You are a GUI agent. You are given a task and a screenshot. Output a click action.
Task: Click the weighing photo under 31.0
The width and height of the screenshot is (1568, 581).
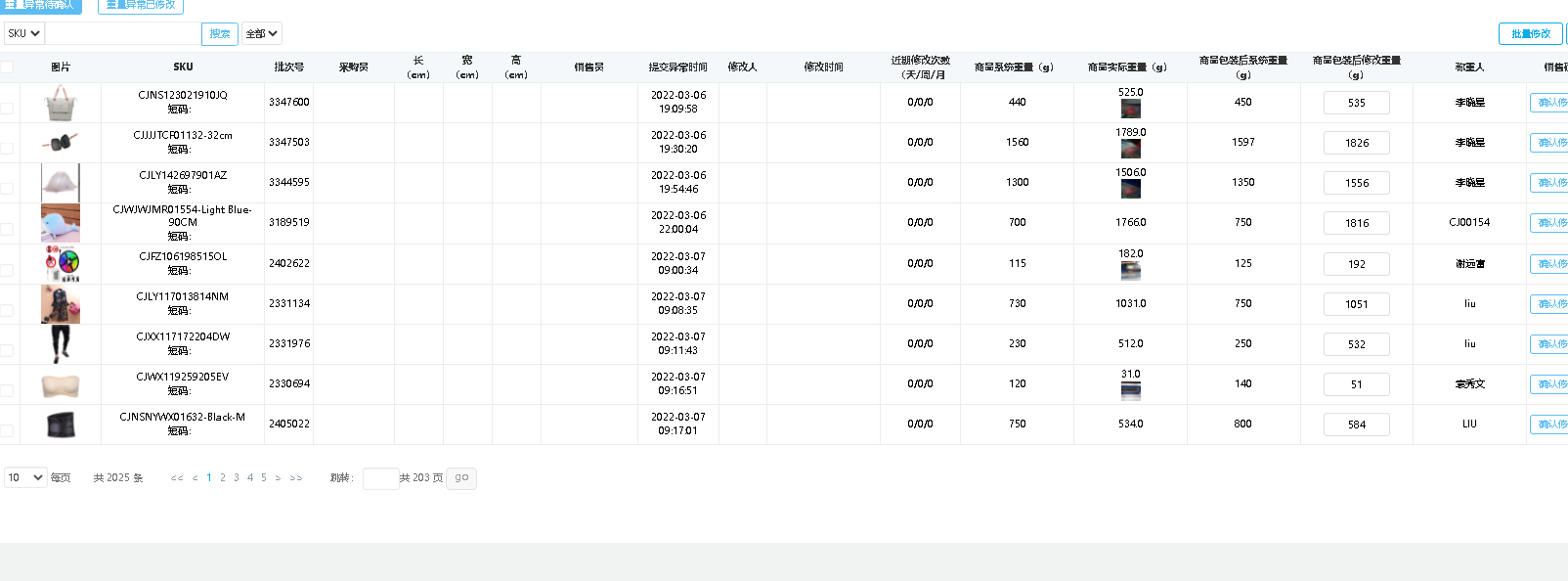pos(1130,390)
